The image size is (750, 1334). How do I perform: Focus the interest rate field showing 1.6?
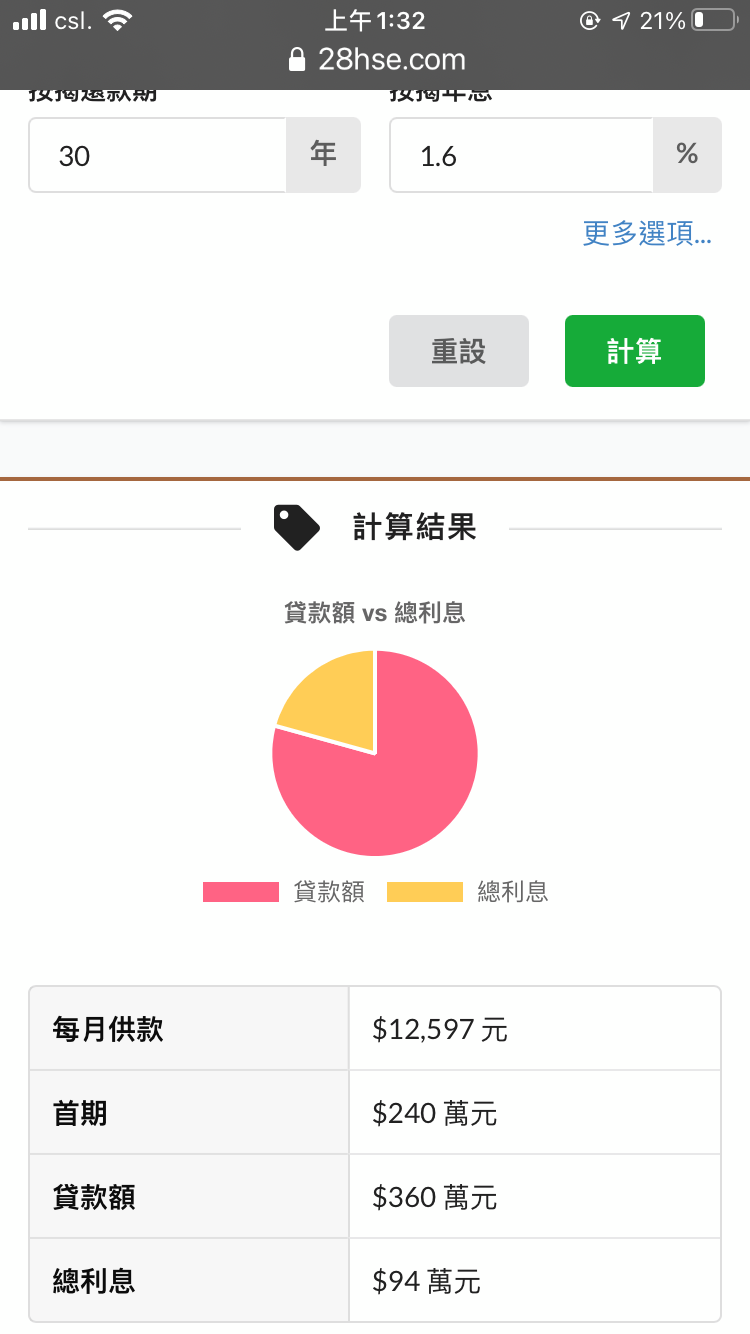[521, 155]
